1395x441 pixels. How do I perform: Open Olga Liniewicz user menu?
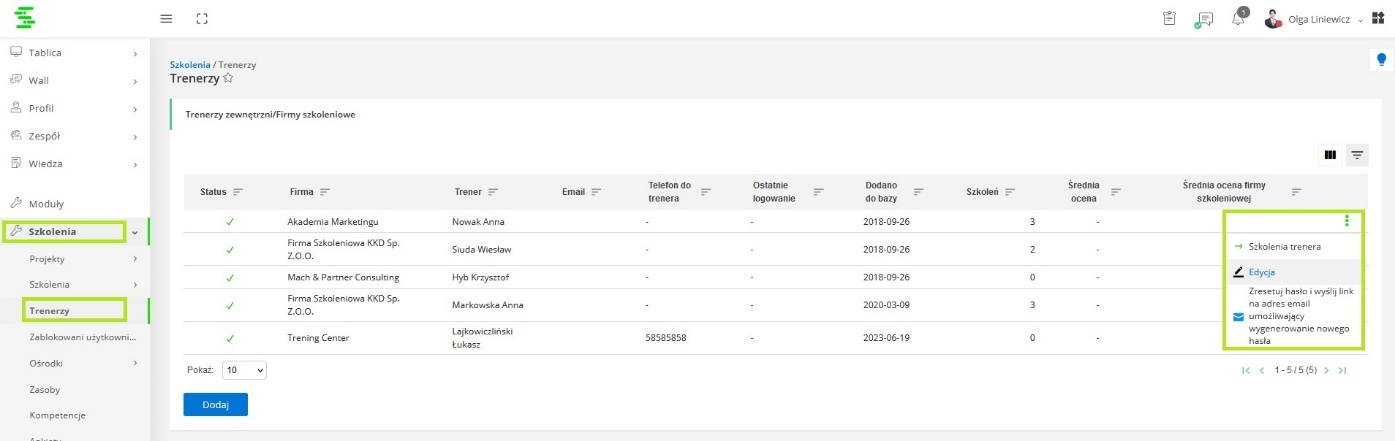coord(1312,19)
